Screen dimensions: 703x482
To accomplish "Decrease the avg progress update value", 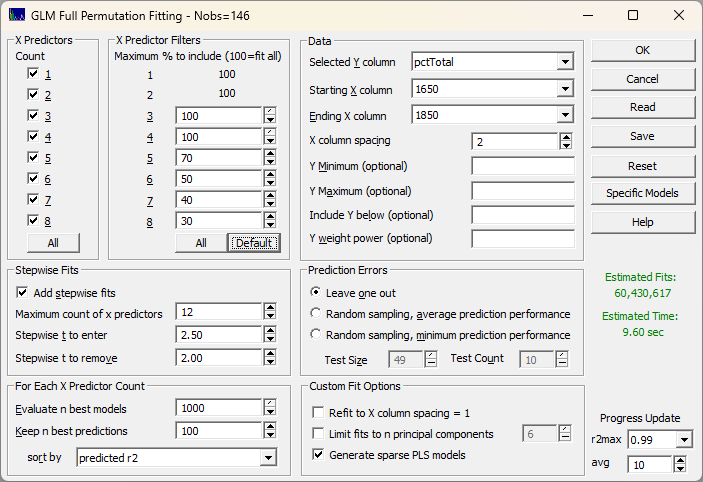I will coord(680,468).
